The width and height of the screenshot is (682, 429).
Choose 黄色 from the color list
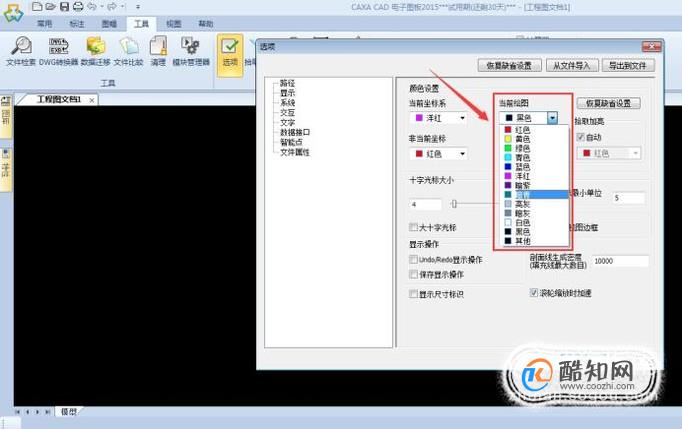click(535, 139)
